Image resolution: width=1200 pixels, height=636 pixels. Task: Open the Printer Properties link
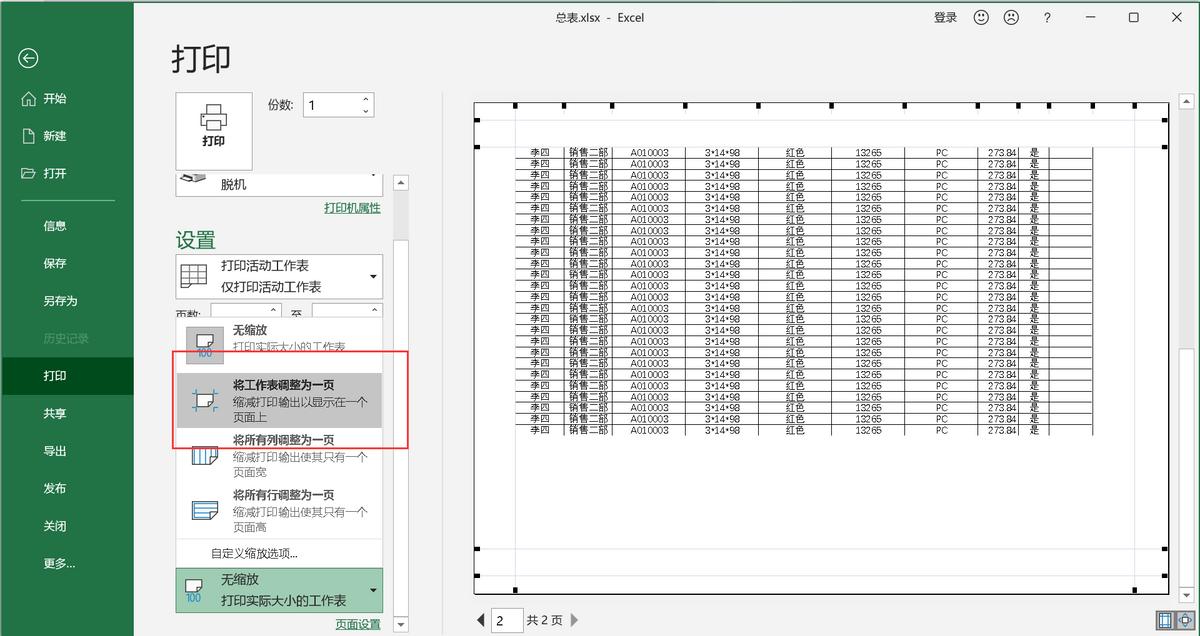pyautogui.click(x=352, y=208)
